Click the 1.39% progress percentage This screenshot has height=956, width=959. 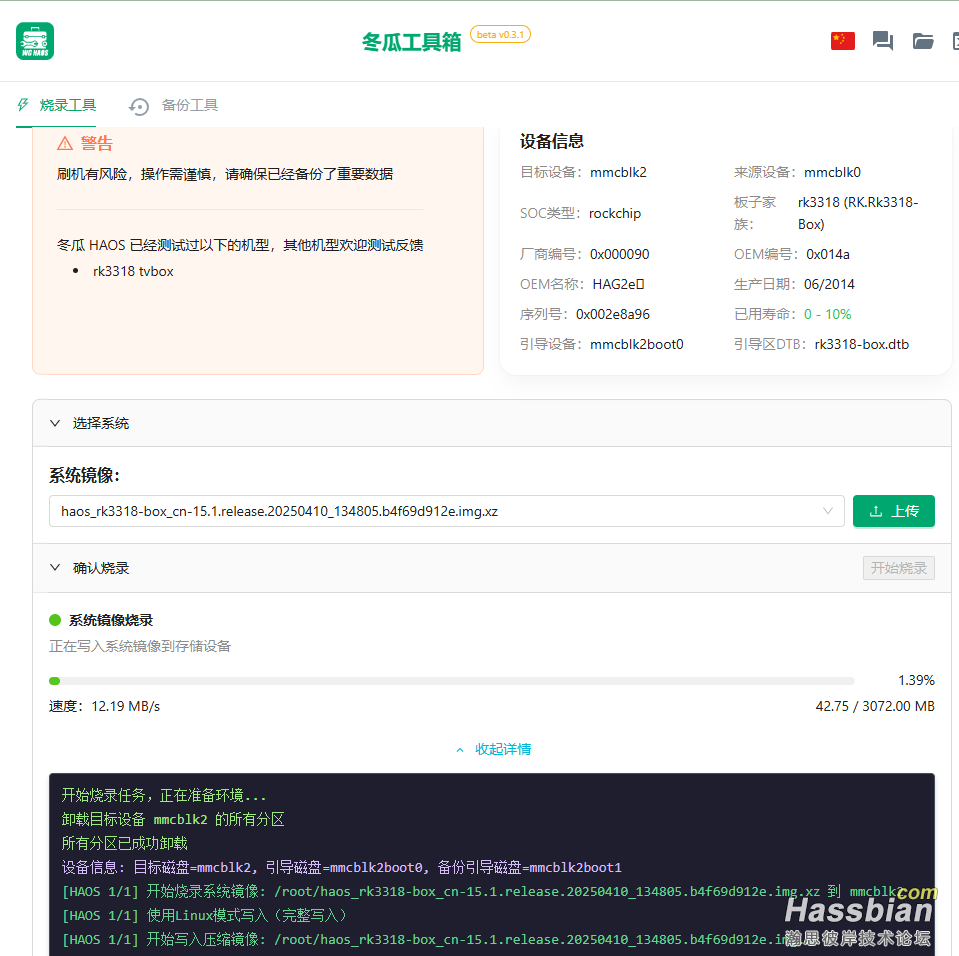(916, 680)
